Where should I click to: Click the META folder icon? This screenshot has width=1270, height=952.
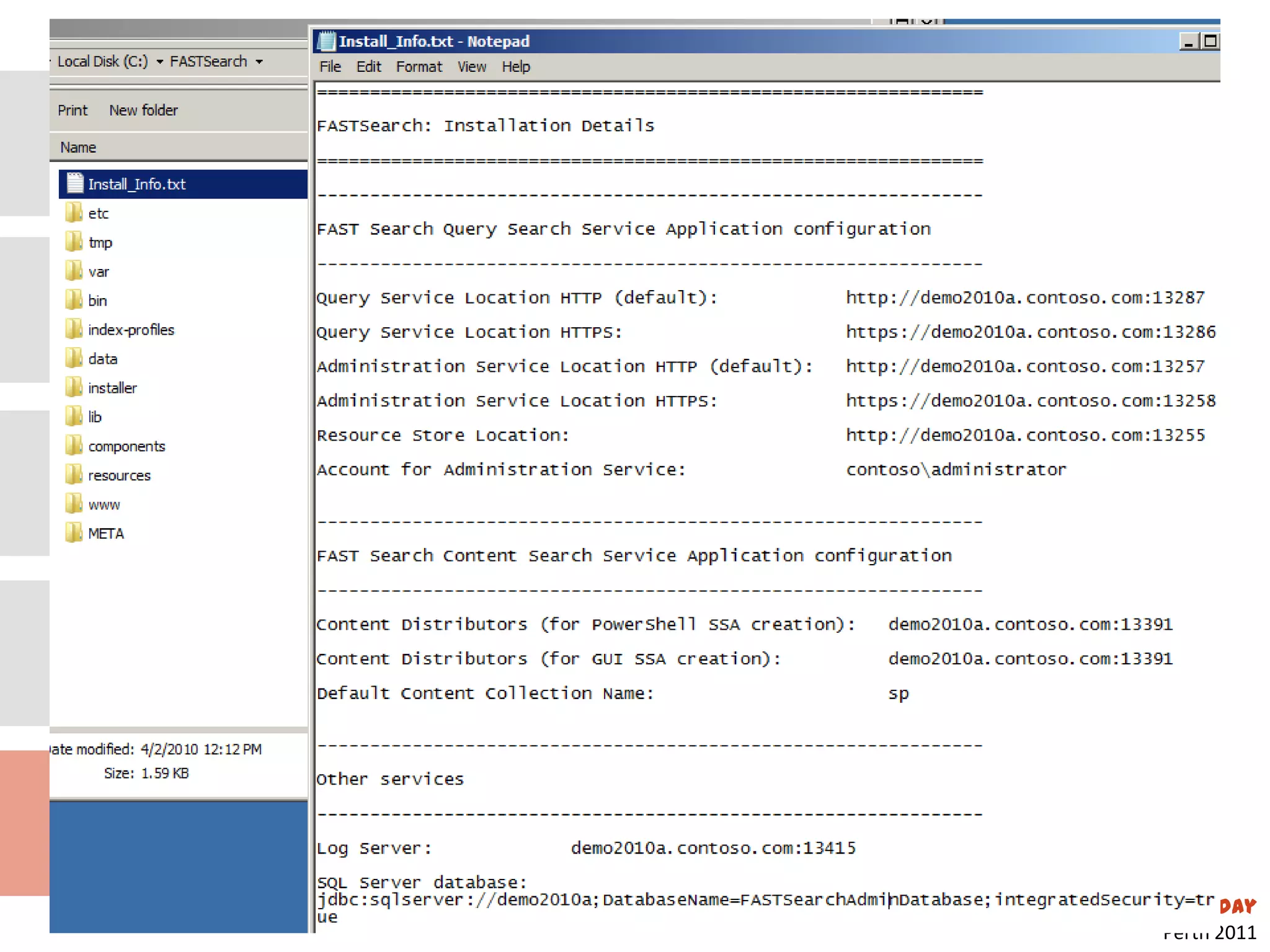tap(74, 533)
